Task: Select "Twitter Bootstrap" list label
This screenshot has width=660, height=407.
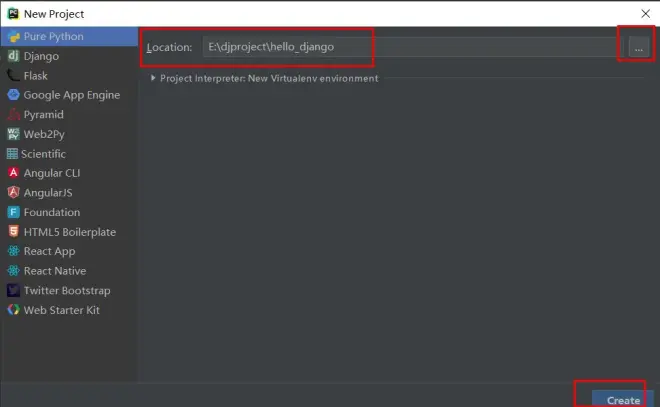Action: 67,290
